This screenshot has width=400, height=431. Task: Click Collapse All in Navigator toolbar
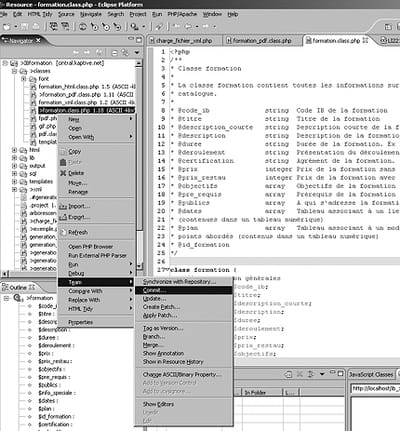point(114,53)
